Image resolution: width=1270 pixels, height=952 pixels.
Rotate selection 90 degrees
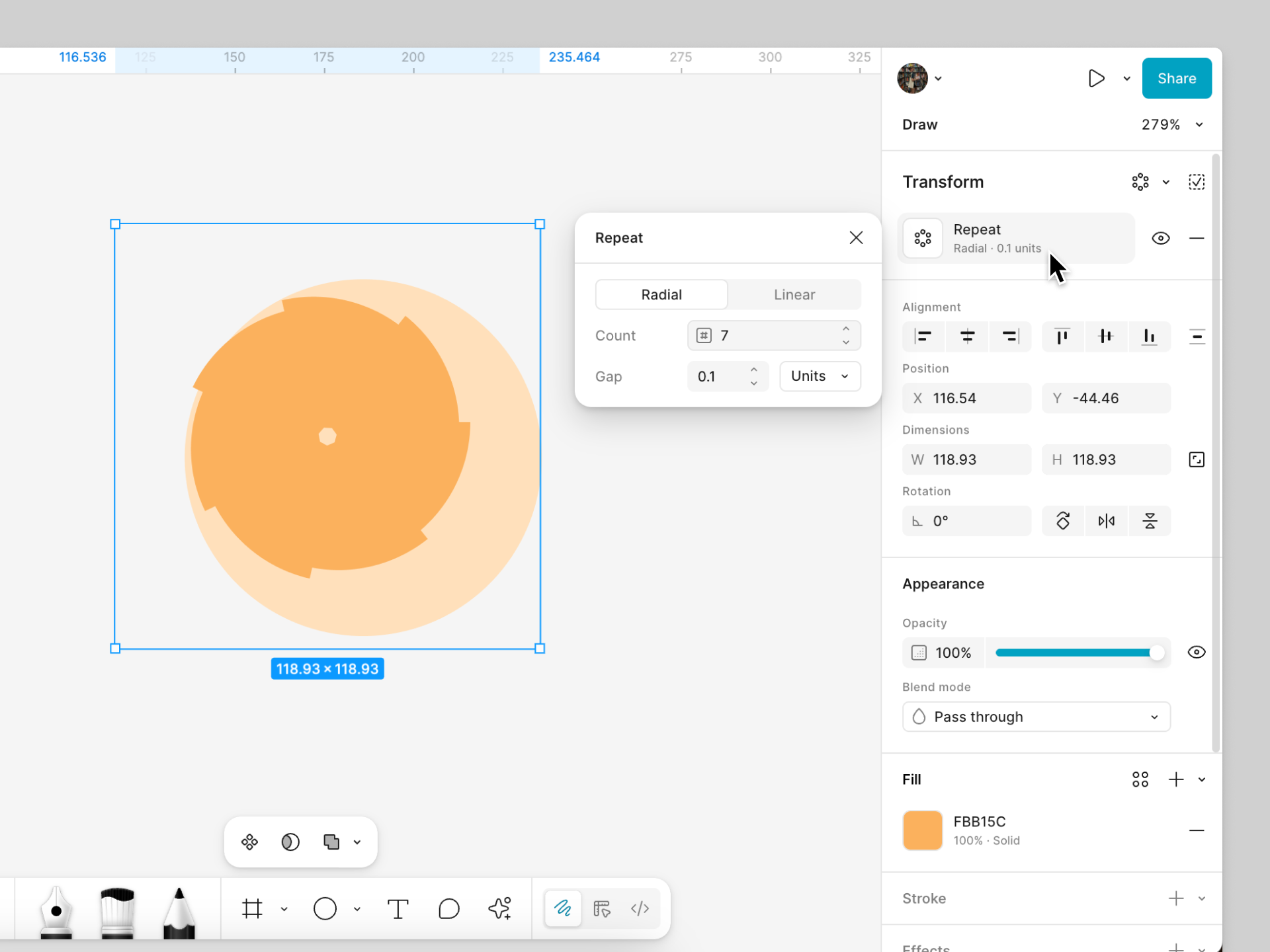(1063, 521)
